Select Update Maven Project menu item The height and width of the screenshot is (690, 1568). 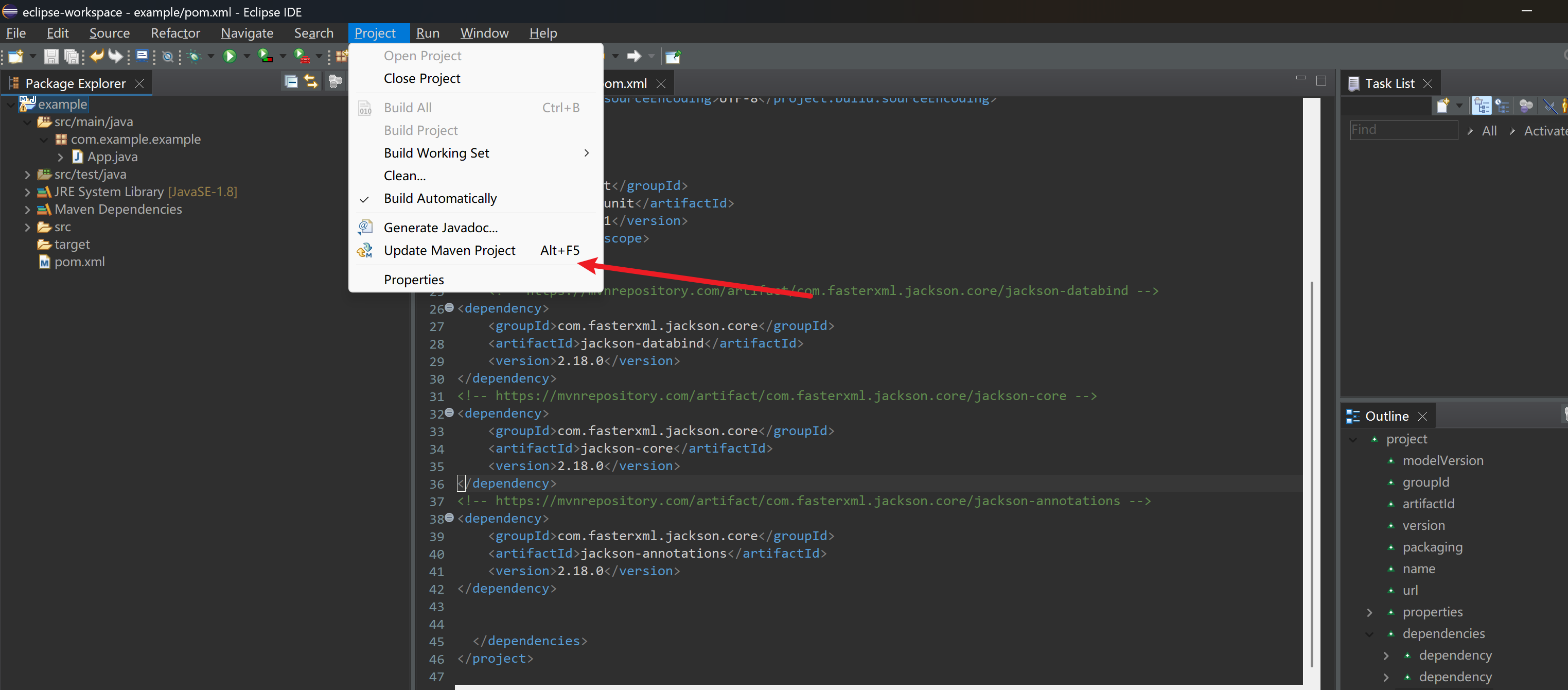[x=449, y=250]
